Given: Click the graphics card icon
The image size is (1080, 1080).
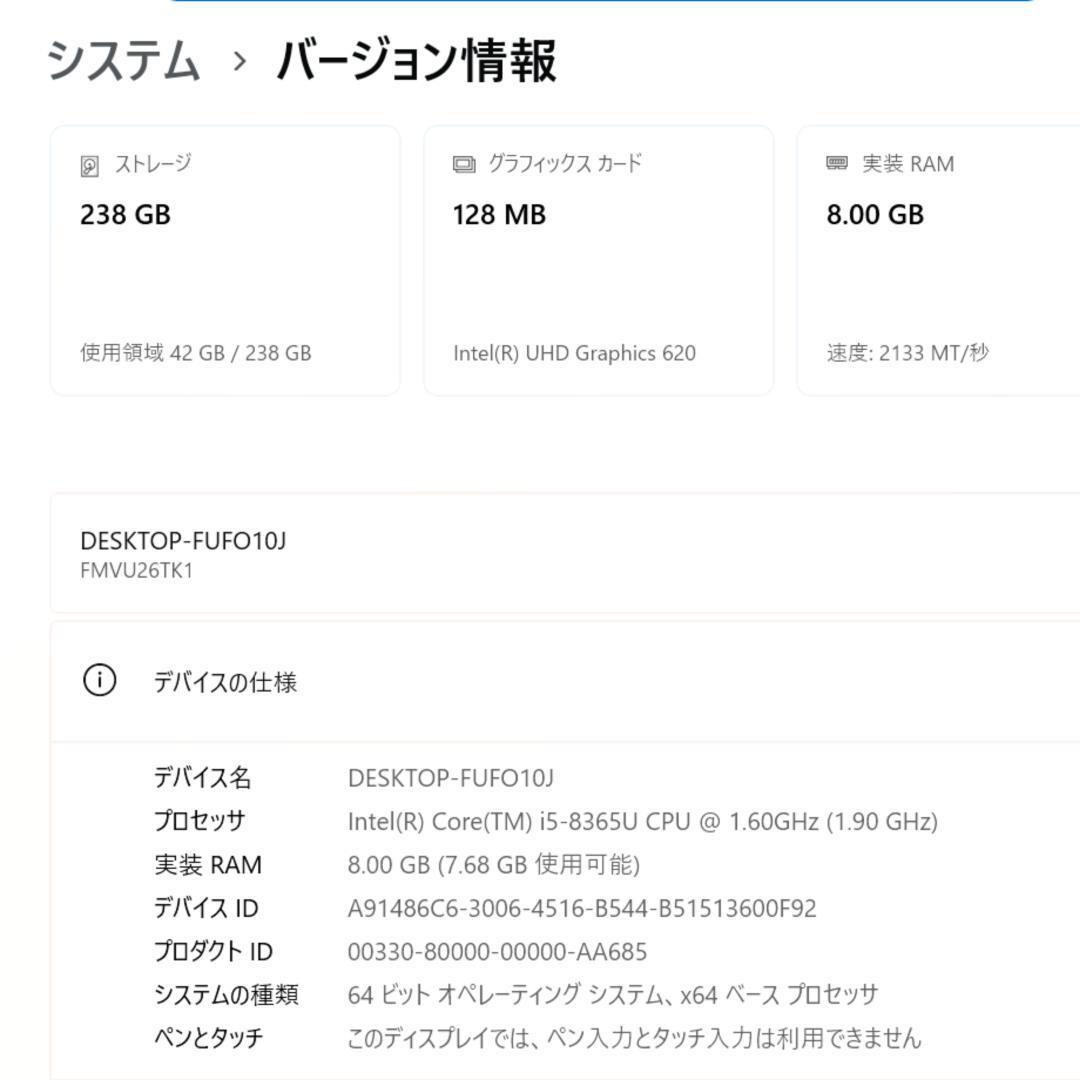Looking at the screenshot, I should [x=463, y=163].
